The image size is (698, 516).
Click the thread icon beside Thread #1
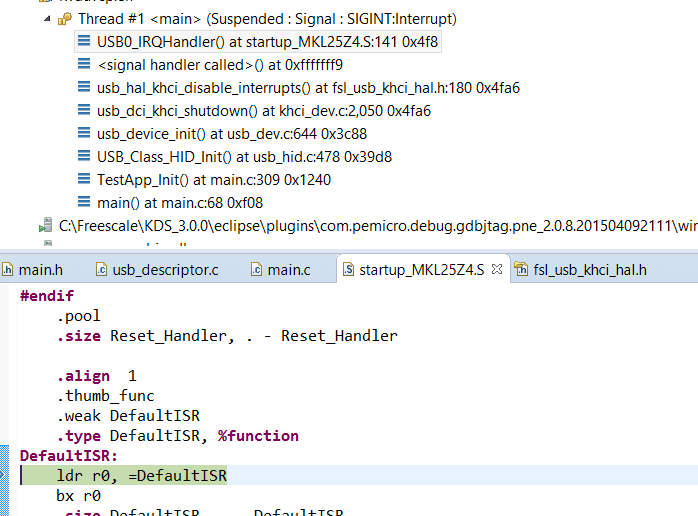coord(65,19)
